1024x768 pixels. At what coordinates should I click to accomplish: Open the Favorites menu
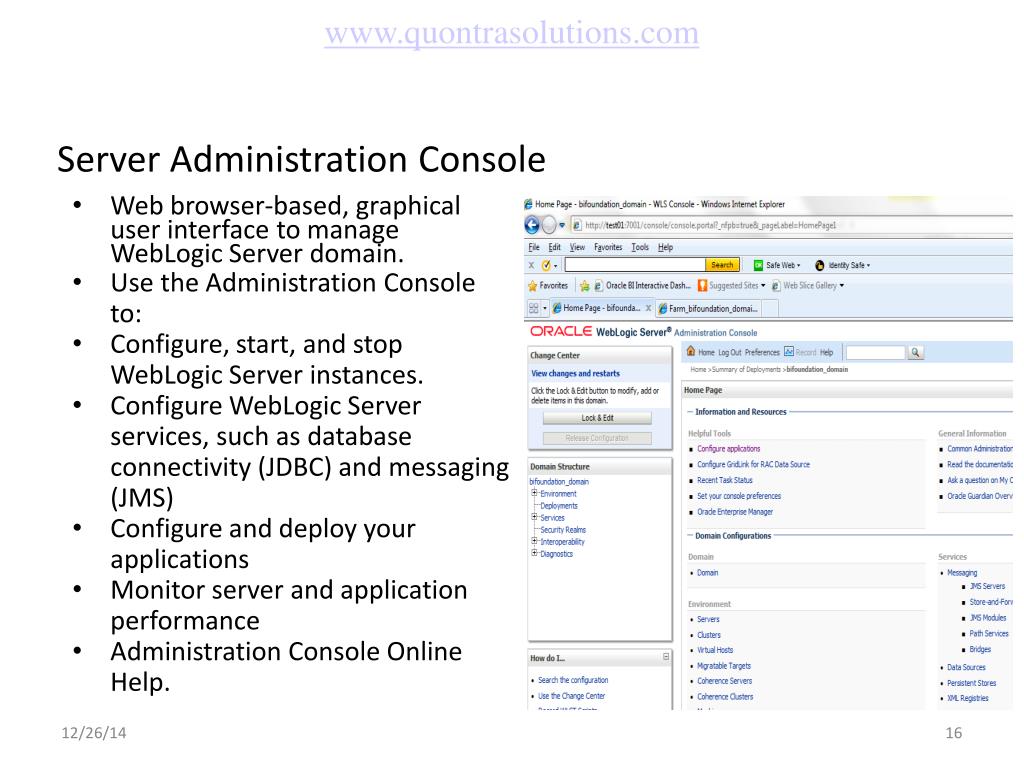tap(608, 248)
